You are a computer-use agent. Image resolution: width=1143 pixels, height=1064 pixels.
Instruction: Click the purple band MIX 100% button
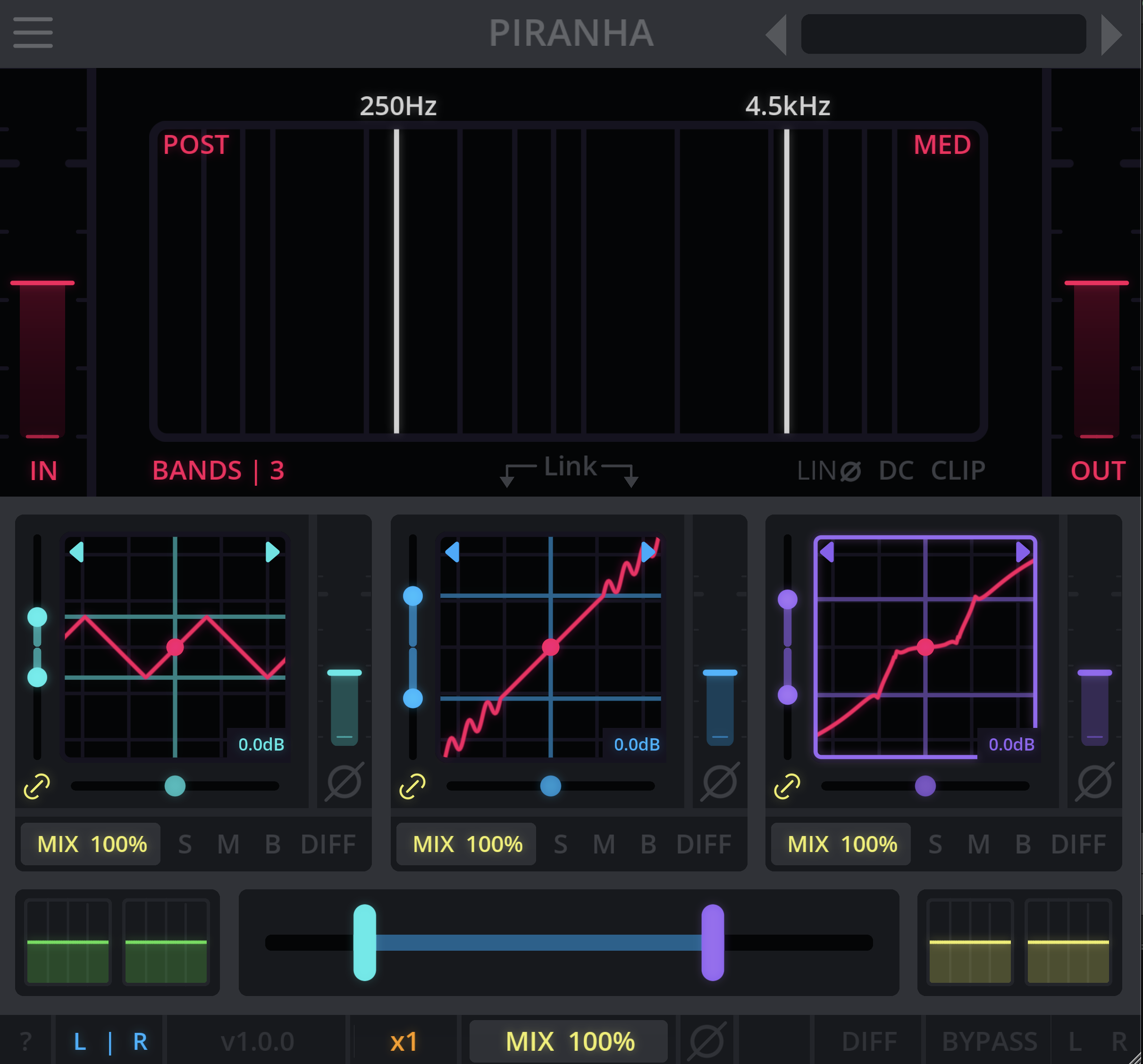pyautogui.click(x=841, y=844)
